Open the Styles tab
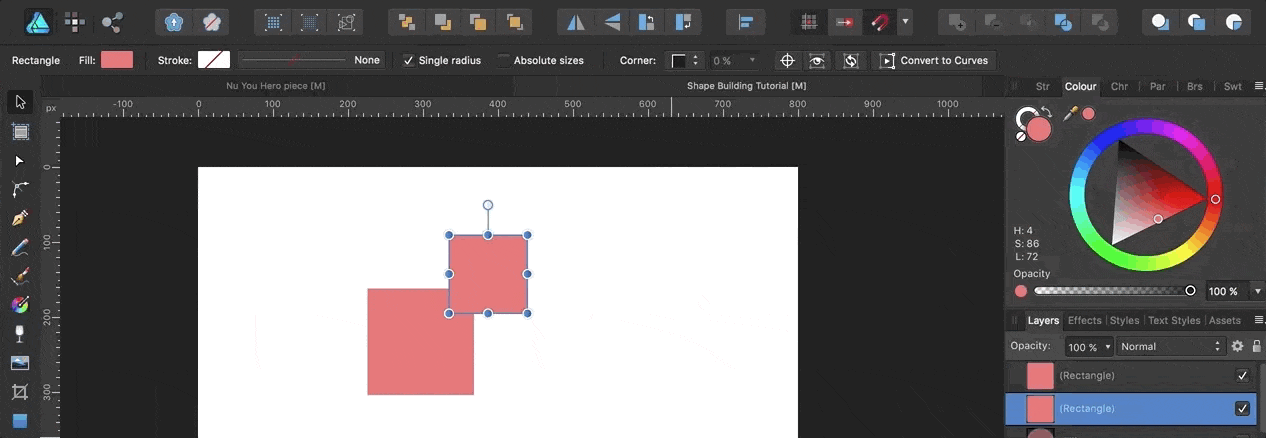Viewport: 1266px width, 438px height. [x=1124, y=321]
